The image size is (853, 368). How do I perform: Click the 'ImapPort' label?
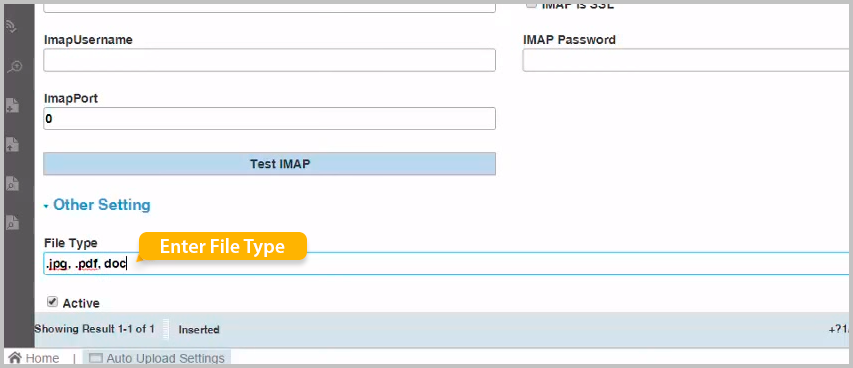(x=71, y=98)
